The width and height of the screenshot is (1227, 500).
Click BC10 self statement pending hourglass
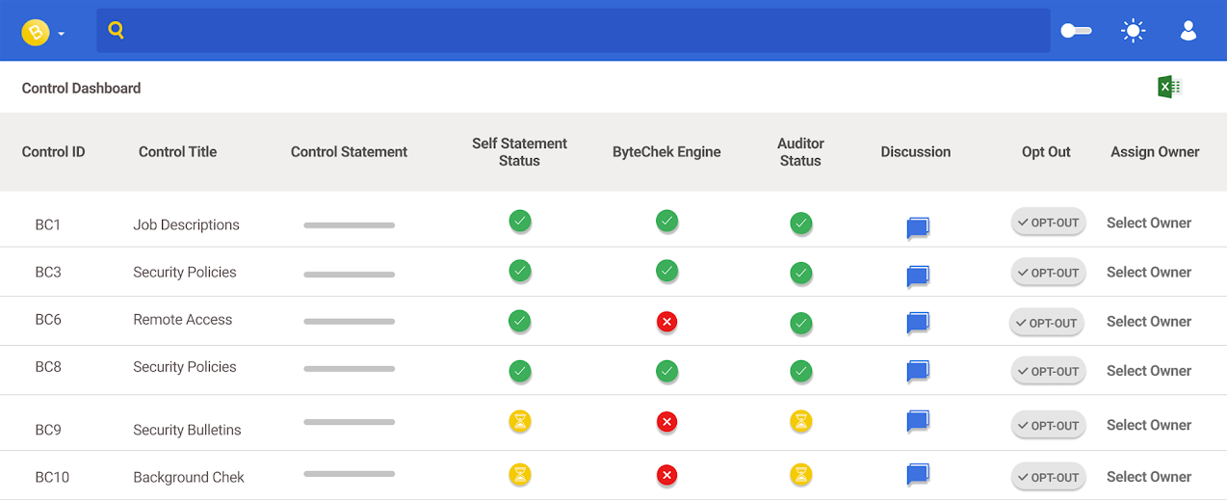(x=519, y=473)
